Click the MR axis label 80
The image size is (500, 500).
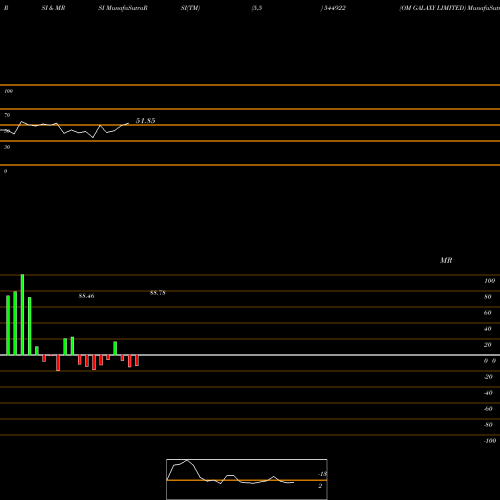coord(488,297)
